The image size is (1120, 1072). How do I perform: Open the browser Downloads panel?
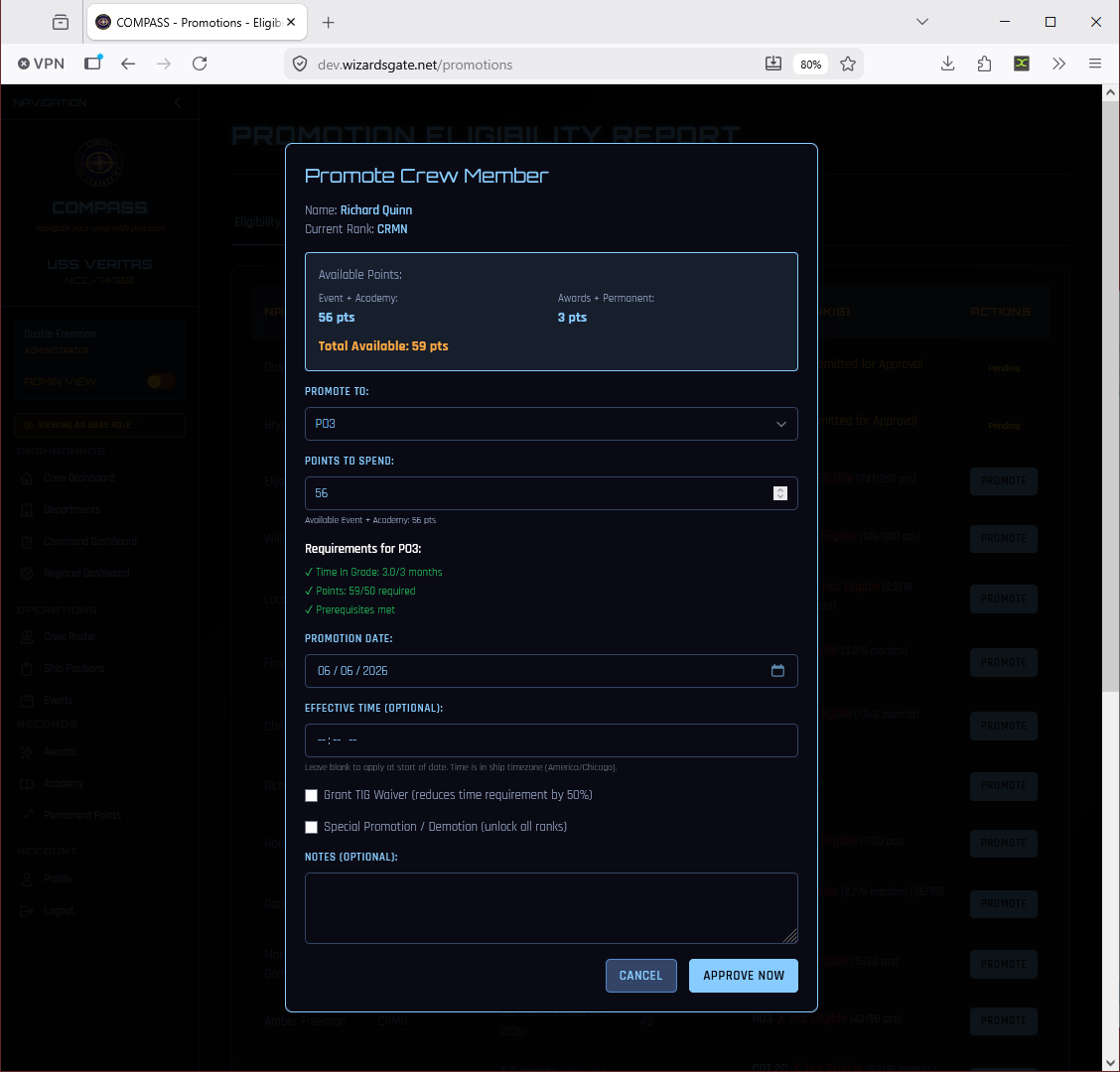[948, 64]
